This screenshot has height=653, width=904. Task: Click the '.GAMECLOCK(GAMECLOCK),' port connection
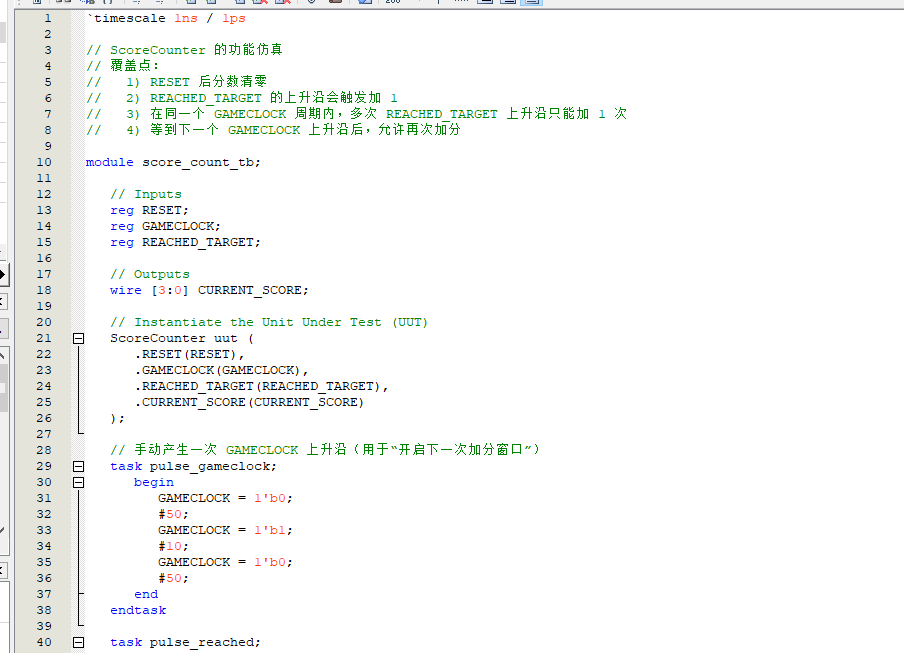(221, 371)
